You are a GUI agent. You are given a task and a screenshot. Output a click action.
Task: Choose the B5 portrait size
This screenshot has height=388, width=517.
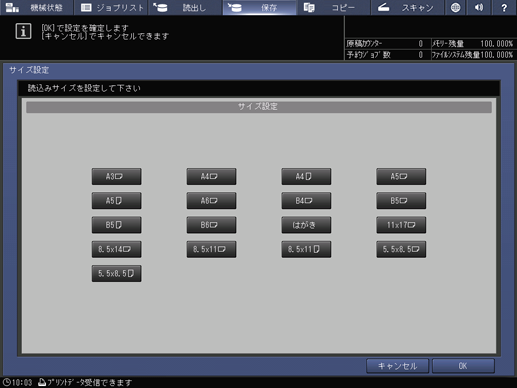pos(116,225)
